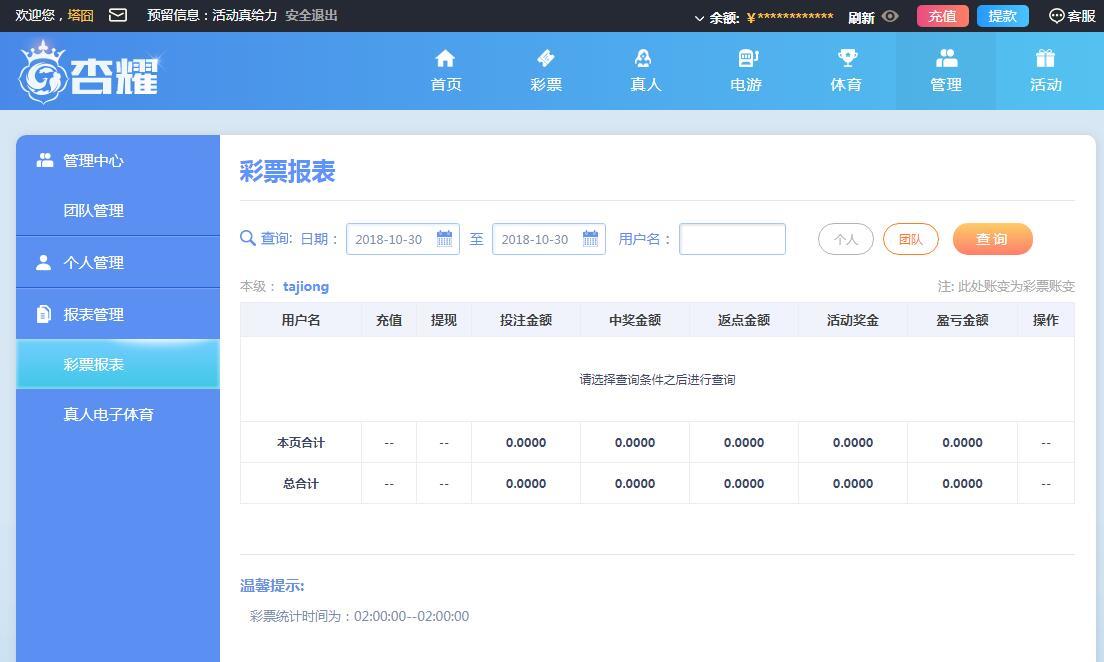The height and width of the screenshot is (662, 1104).
Task: Focus the 用户名 text input
Action: coord(732,239)
